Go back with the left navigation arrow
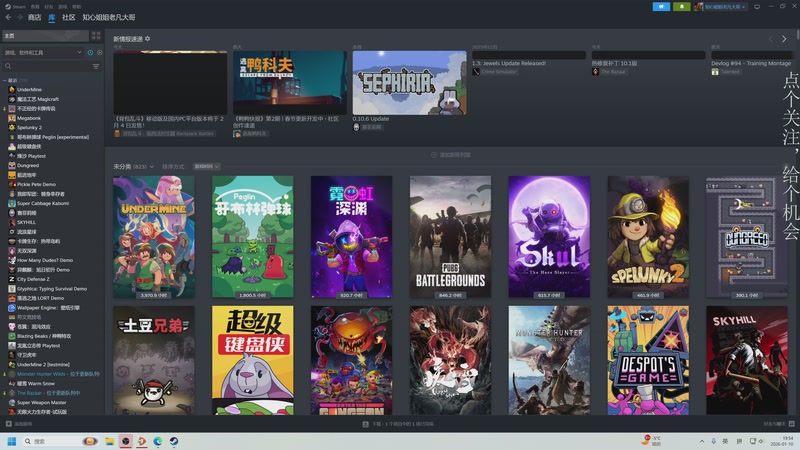This screenshot has height=450, width=800. coord(8,17)
